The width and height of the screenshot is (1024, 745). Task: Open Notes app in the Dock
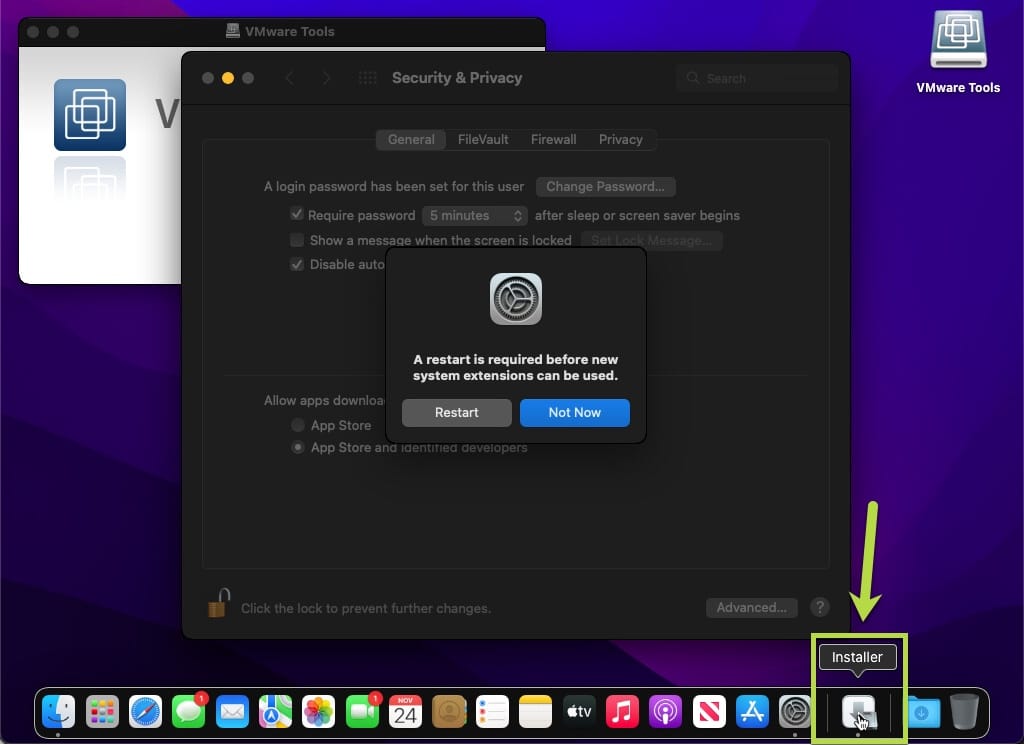coord(536,711)
